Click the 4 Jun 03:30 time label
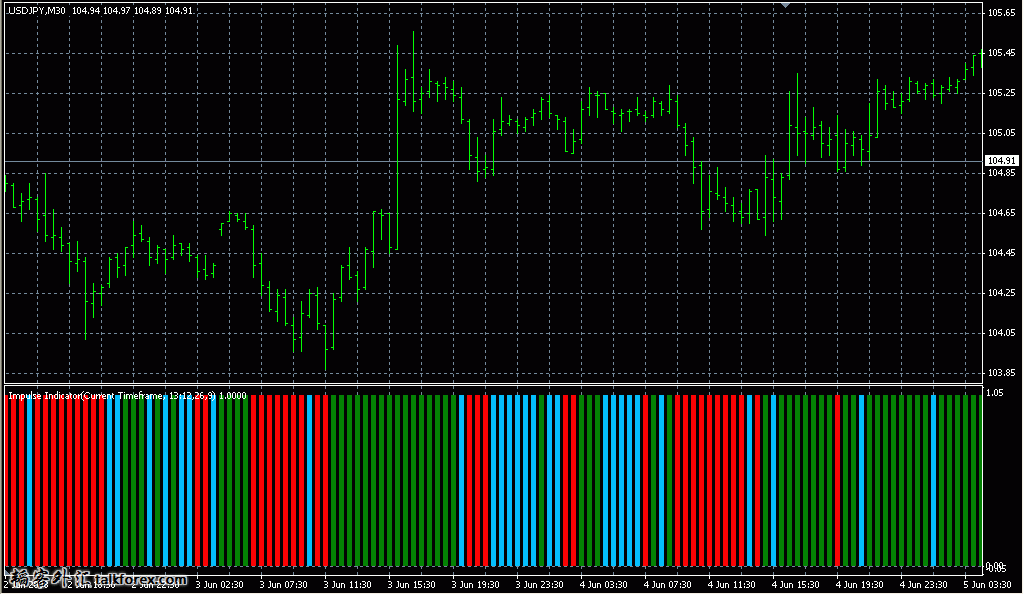Image resolution: width=1024 pixels, height=594 pixels. [x=603, y=585]
